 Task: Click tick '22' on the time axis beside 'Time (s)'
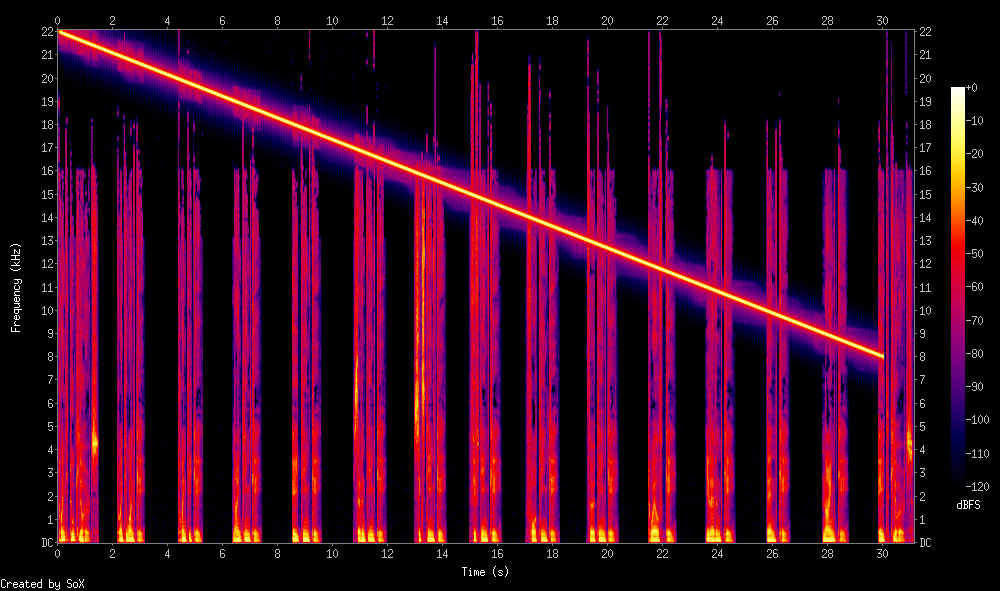(662, 554)
